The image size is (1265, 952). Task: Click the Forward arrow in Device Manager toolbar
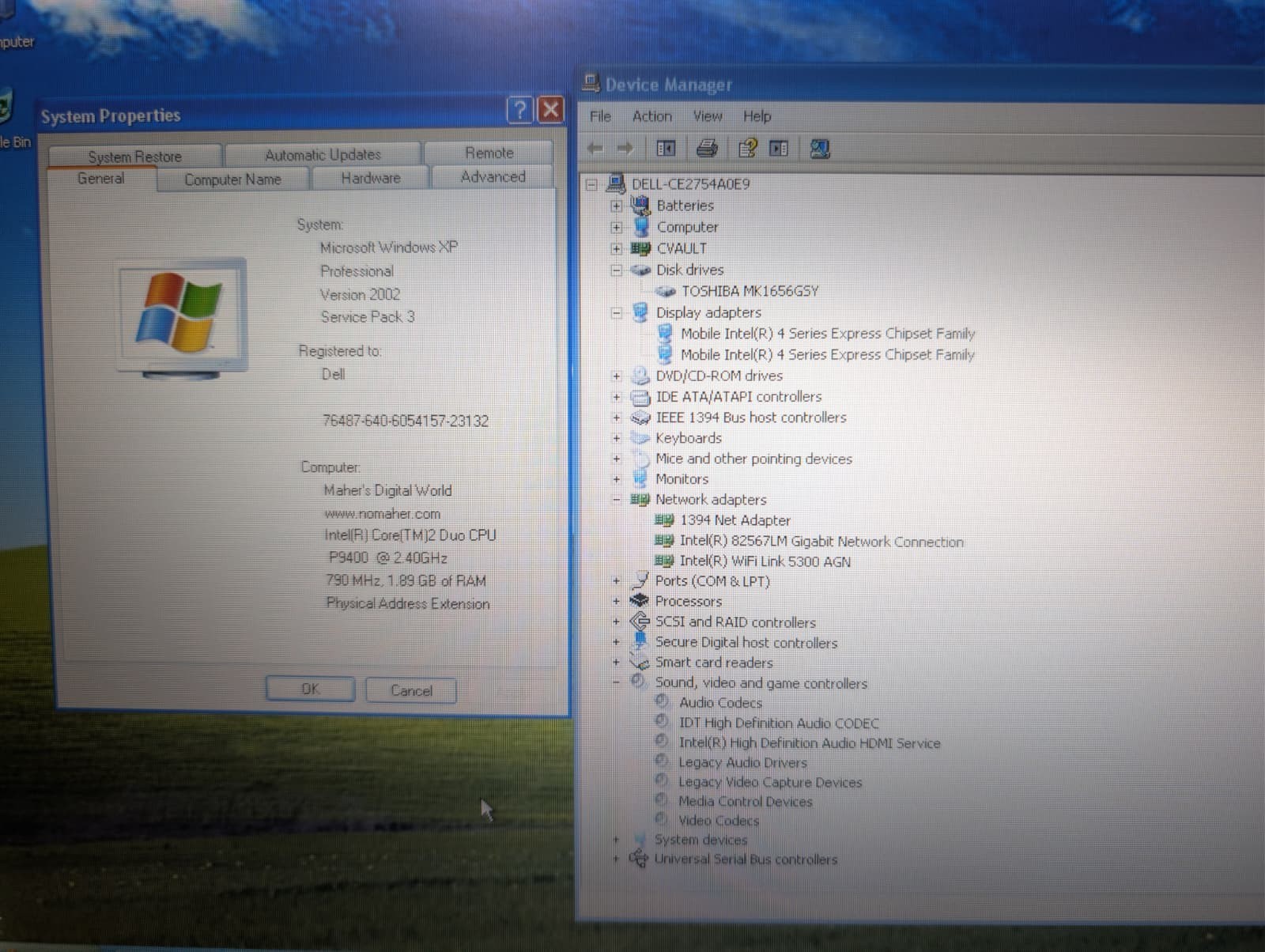pyautogui.click(x=625, y=148)
